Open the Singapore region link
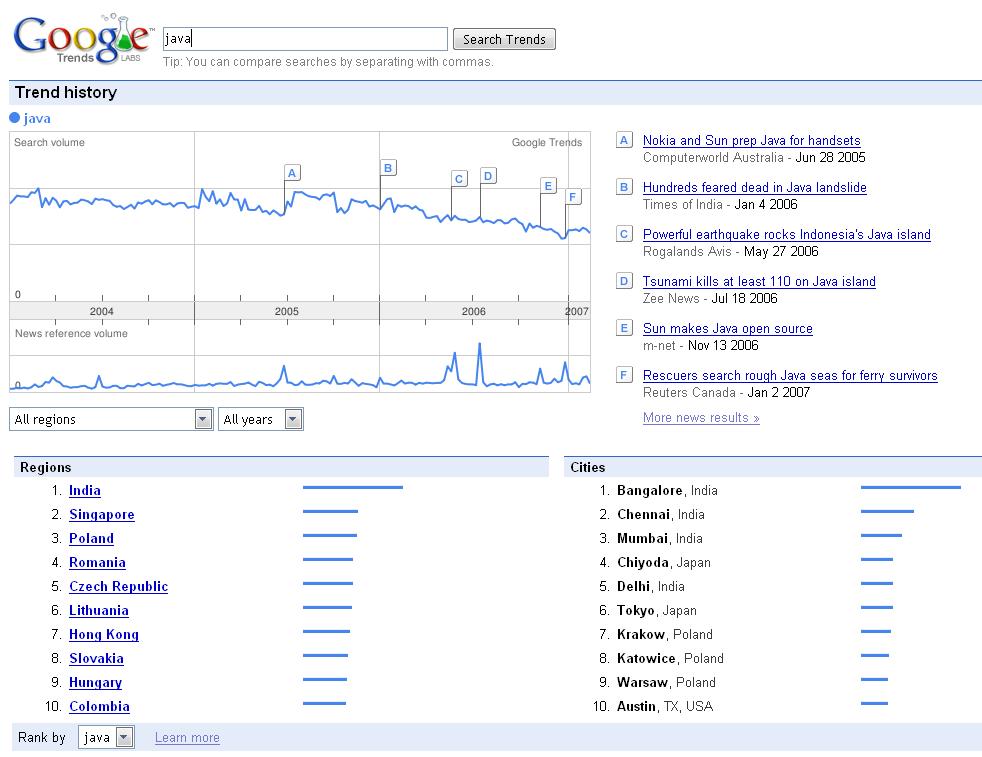 pyautogui.click(x=101, y=514)
